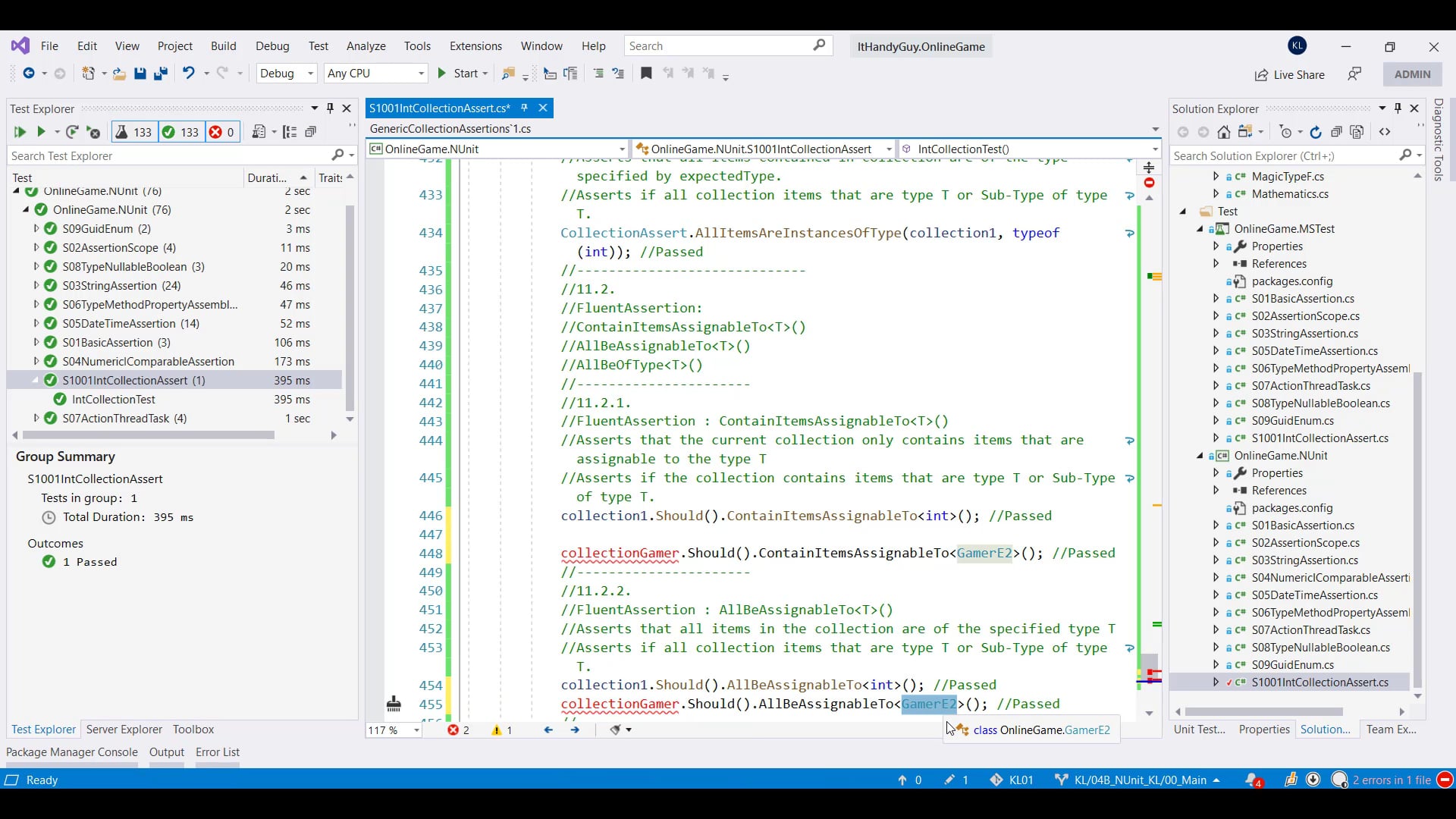Screen dimensions: 1456x819
Task: Open the Home view in Solution Explorer
Action: (x=1223, y=131)
